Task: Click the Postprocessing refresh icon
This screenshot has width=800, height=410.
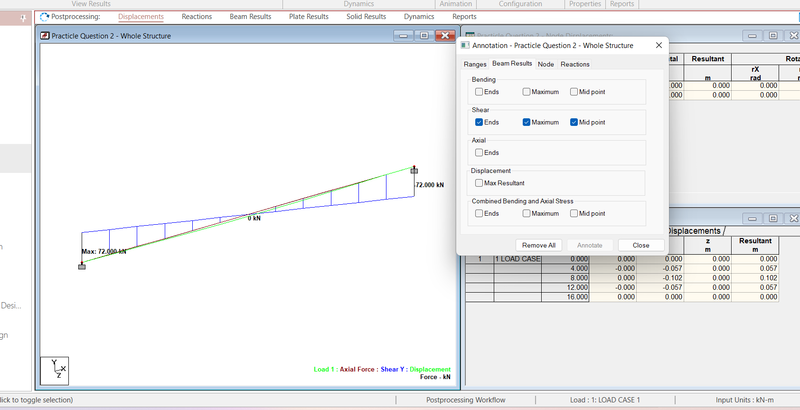Action: point(45,17)
